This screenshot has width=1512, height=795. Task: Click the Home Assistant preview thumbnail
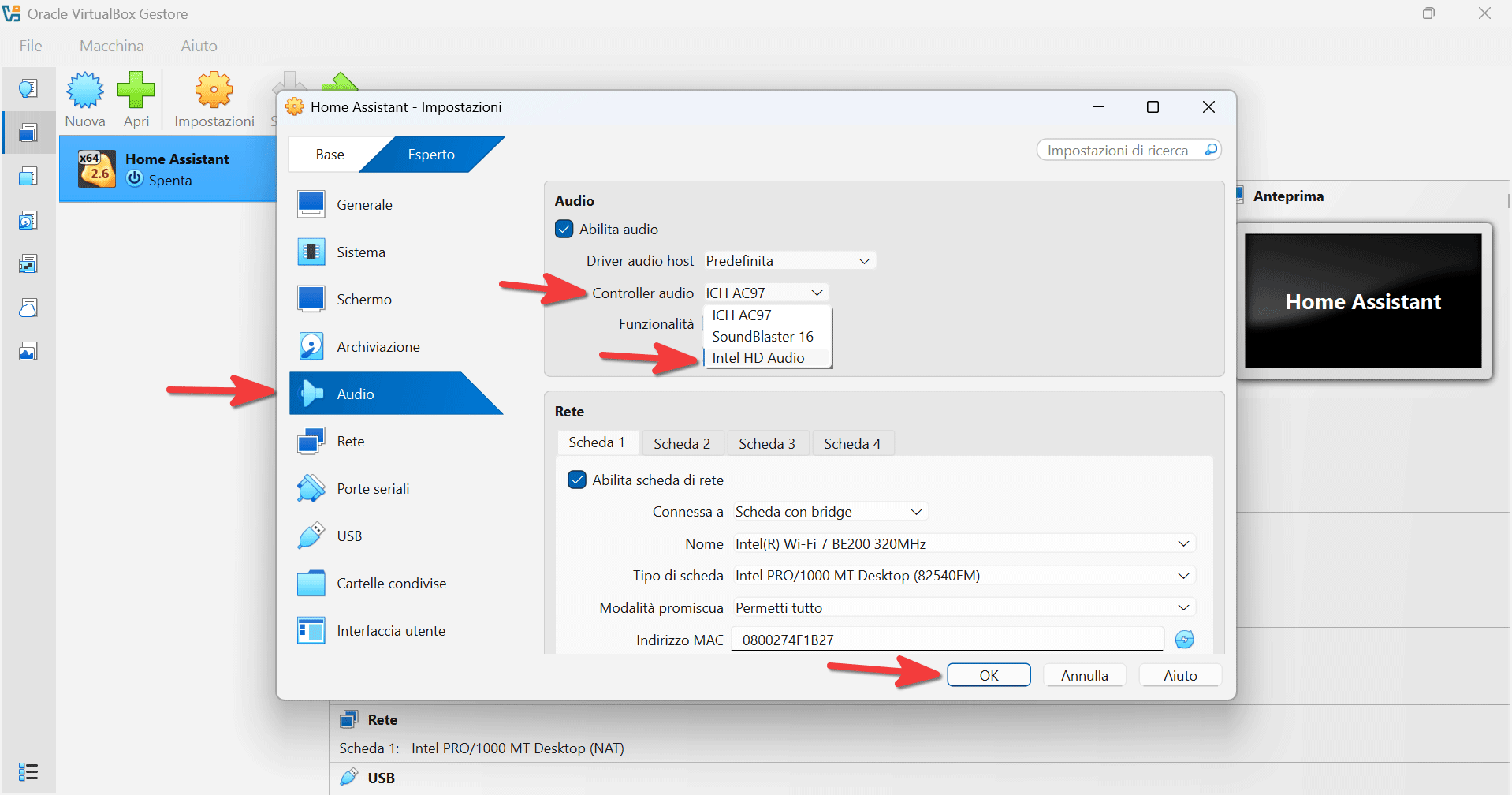point(1363,300)
